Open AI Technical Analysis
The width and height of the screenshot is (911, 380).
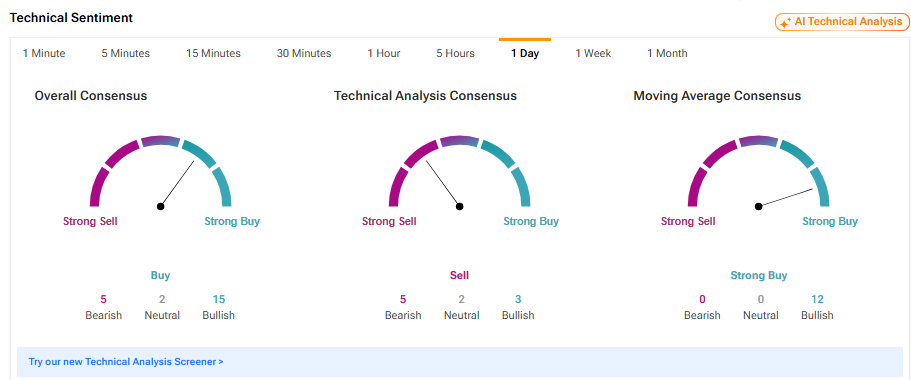coord(842,22)
